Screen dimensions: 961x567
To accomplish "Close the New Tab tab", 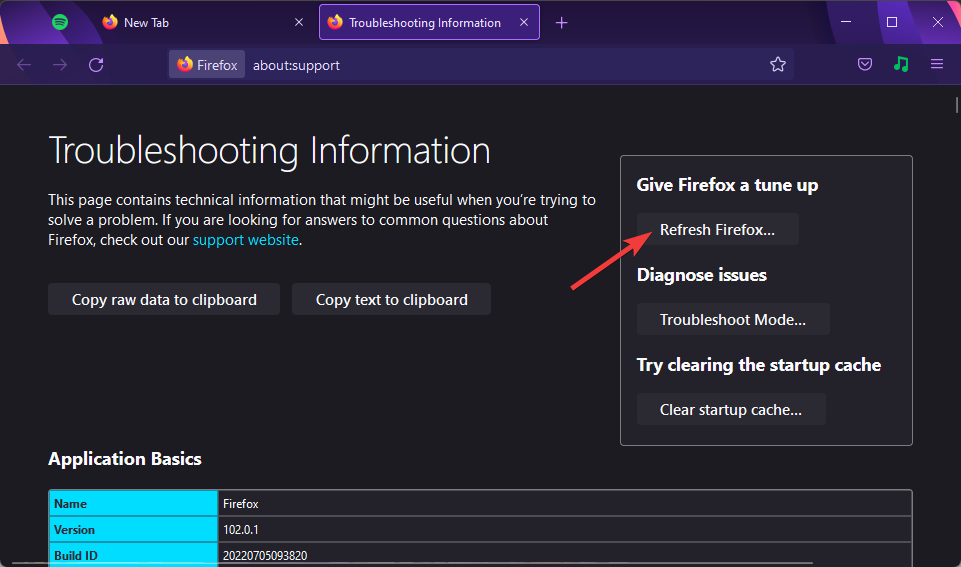I will coord(299,23).
